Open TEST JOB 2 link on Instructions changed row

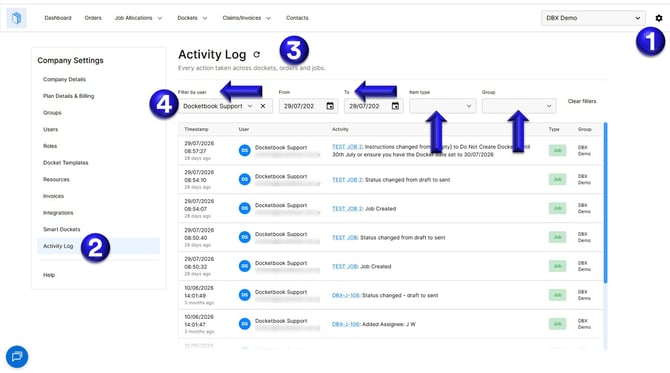(x=347, y=147)
